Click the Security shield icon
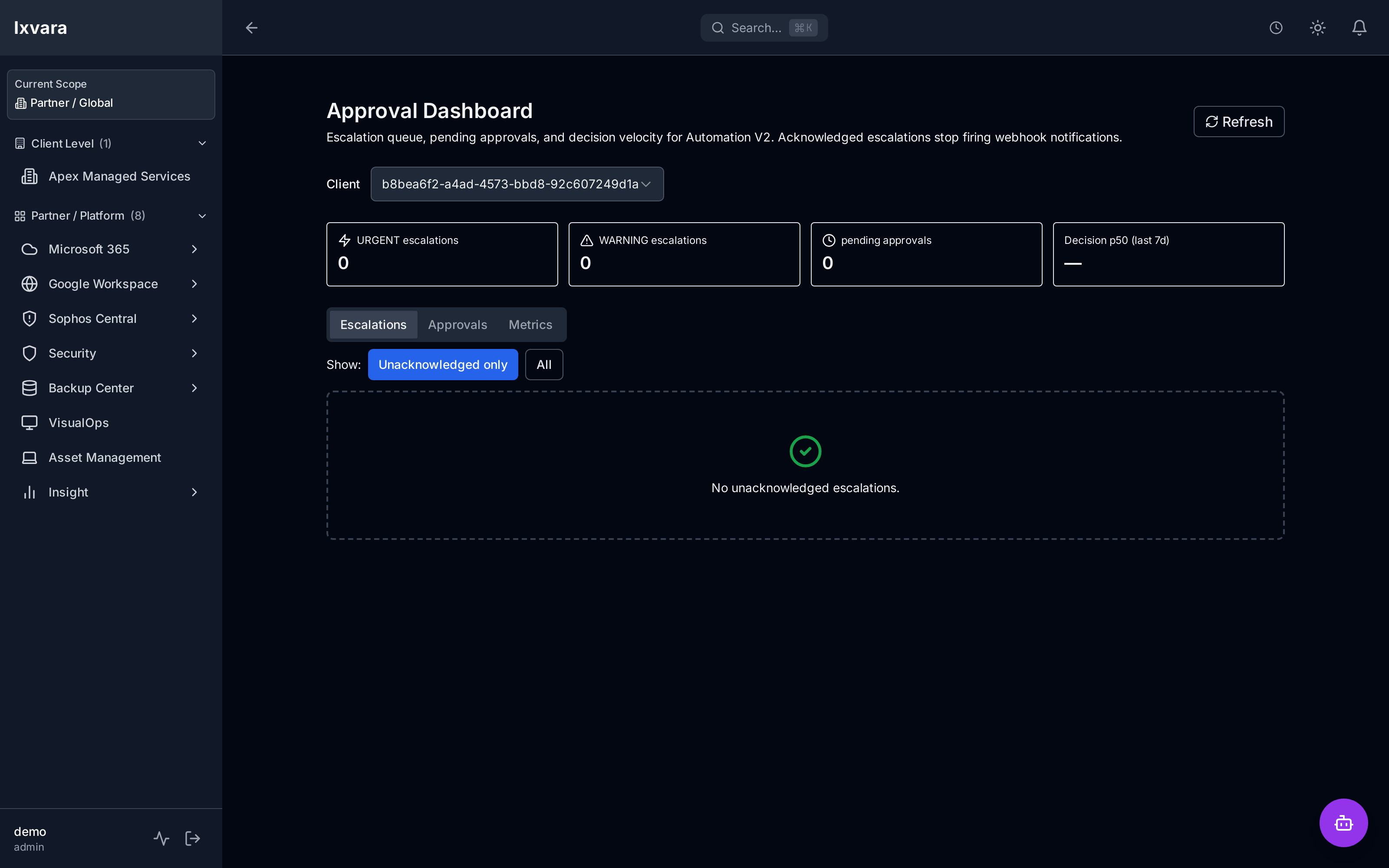 pos(29,353)
